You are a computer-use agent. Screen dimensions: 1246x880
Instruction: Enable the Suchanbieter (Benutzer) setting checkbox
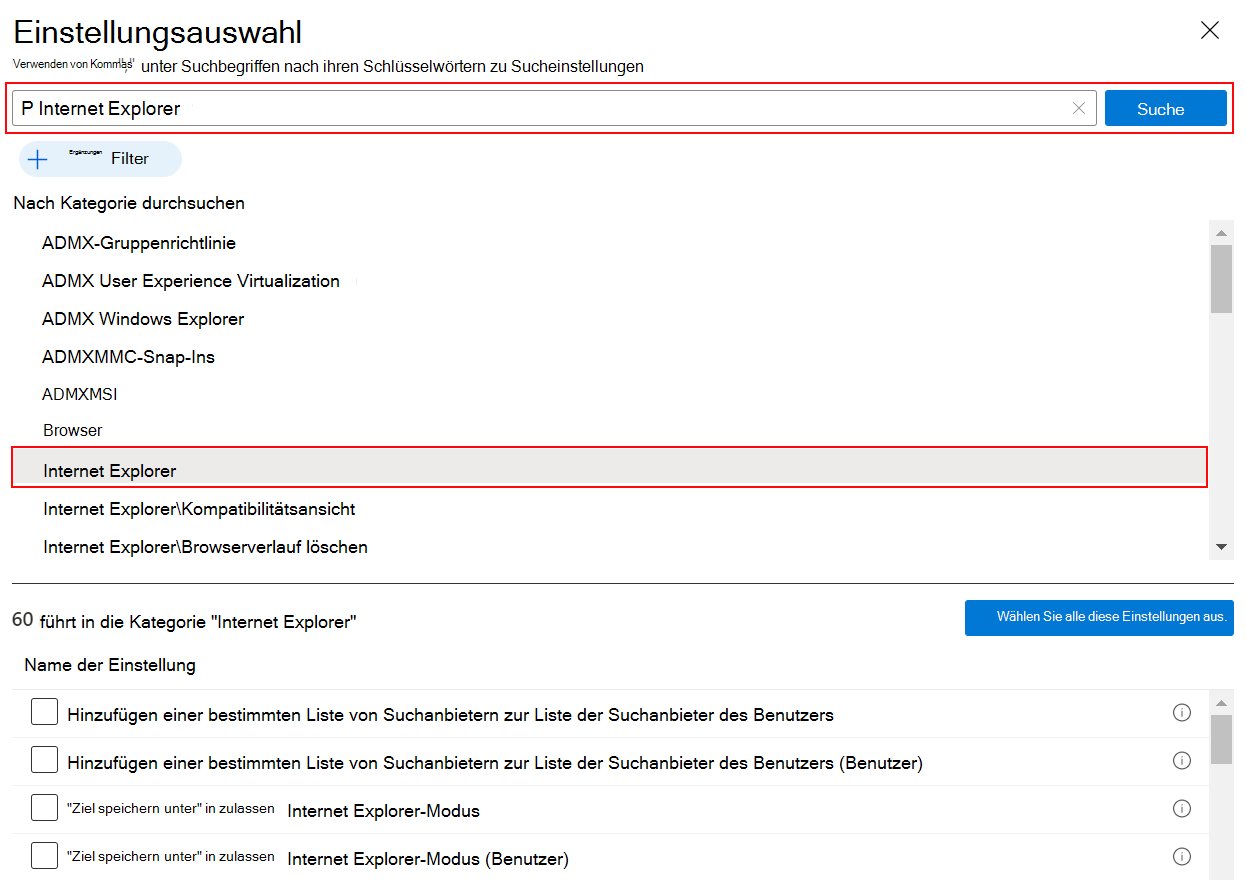tap(44, 761)
